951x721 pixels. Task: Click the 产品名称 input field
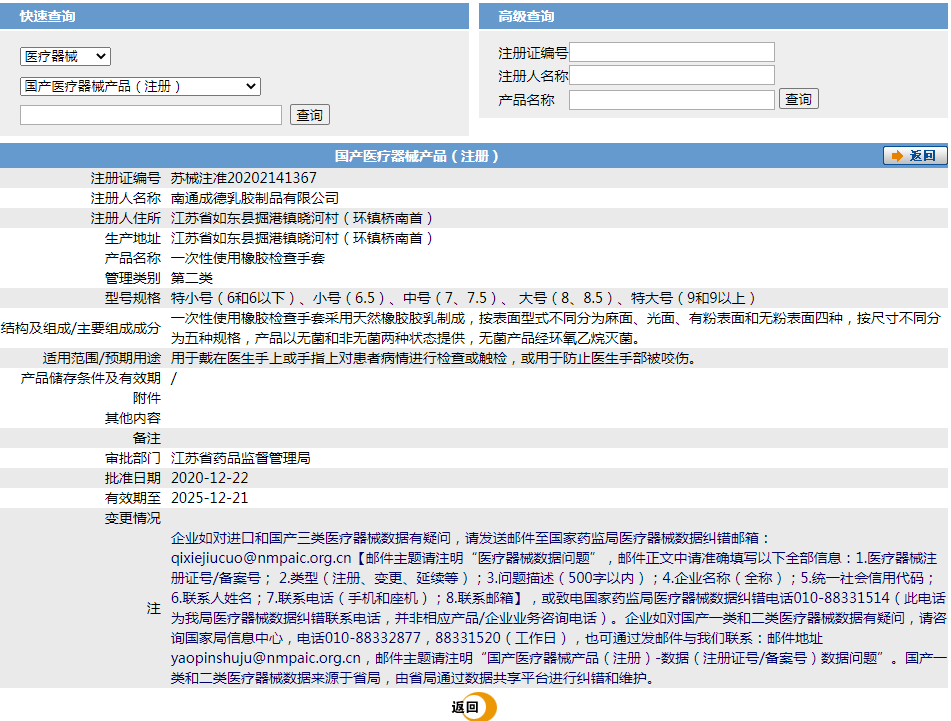click(672, 99)
